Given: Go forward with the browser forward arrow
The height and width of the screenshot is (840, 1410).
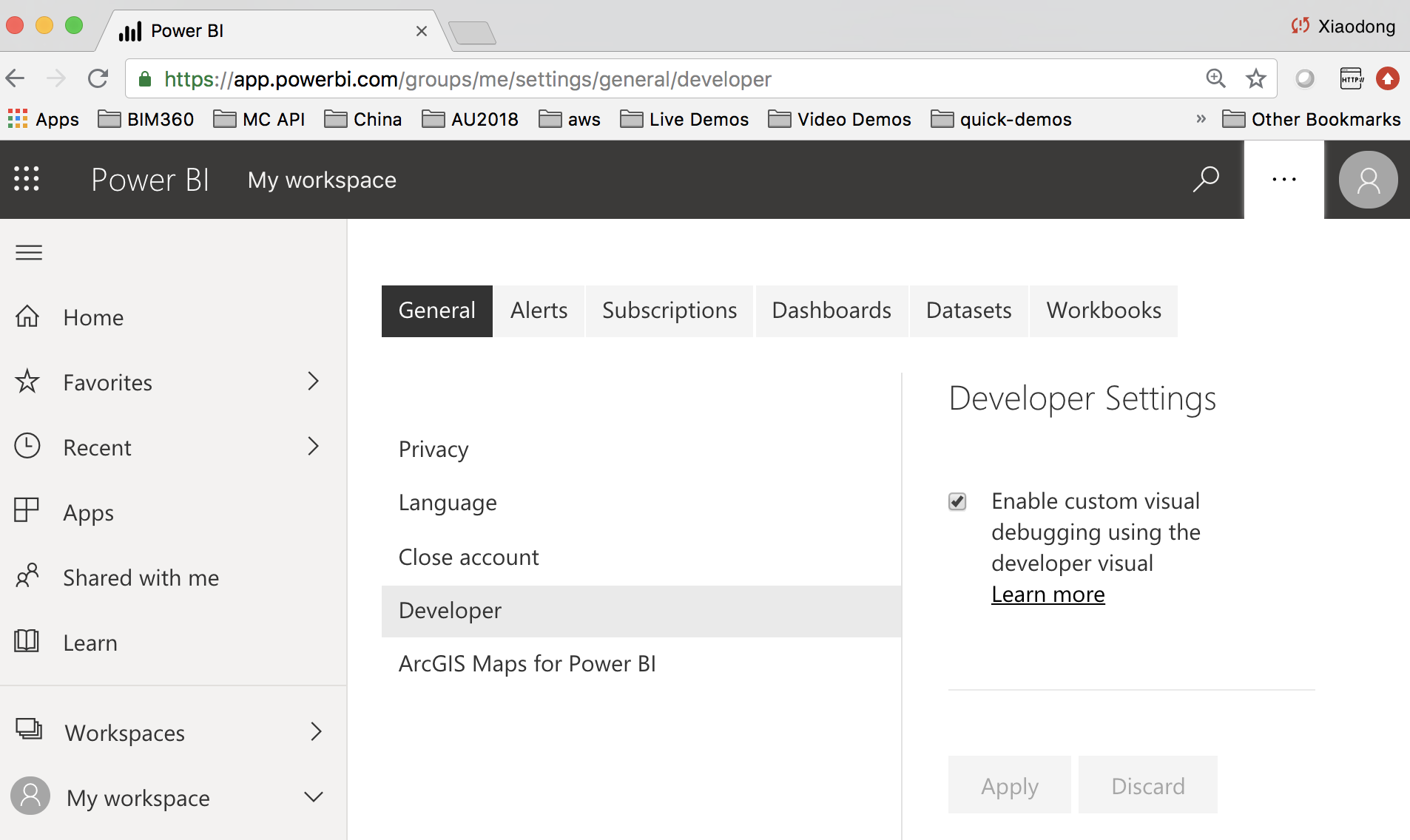Looking at the screenshot, I should click(56, 78).
